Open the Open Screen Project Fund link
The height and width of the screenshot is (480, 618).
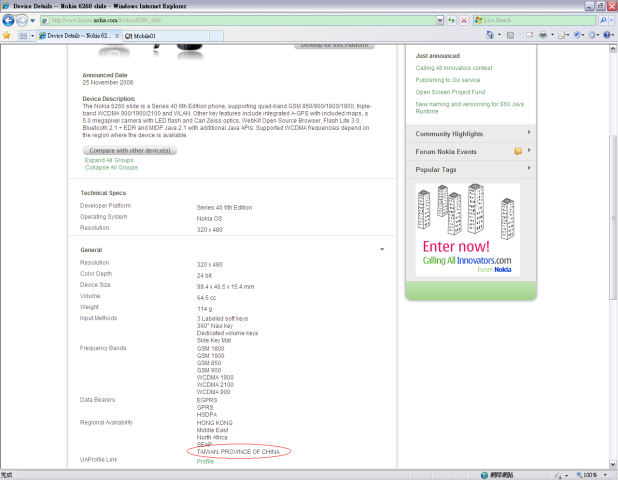click(450, 92)
